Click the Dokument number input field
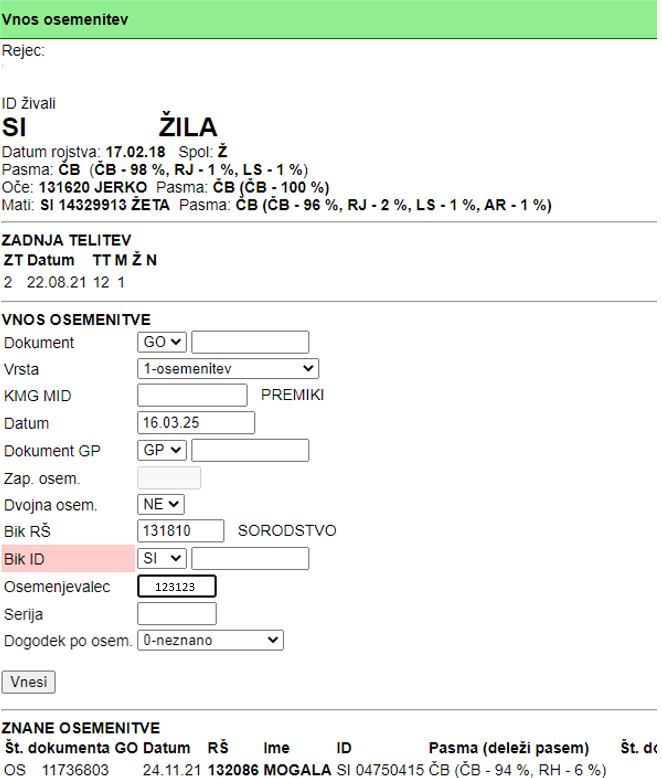This screenshot has height=778, width=662. [x=250, y=342]
